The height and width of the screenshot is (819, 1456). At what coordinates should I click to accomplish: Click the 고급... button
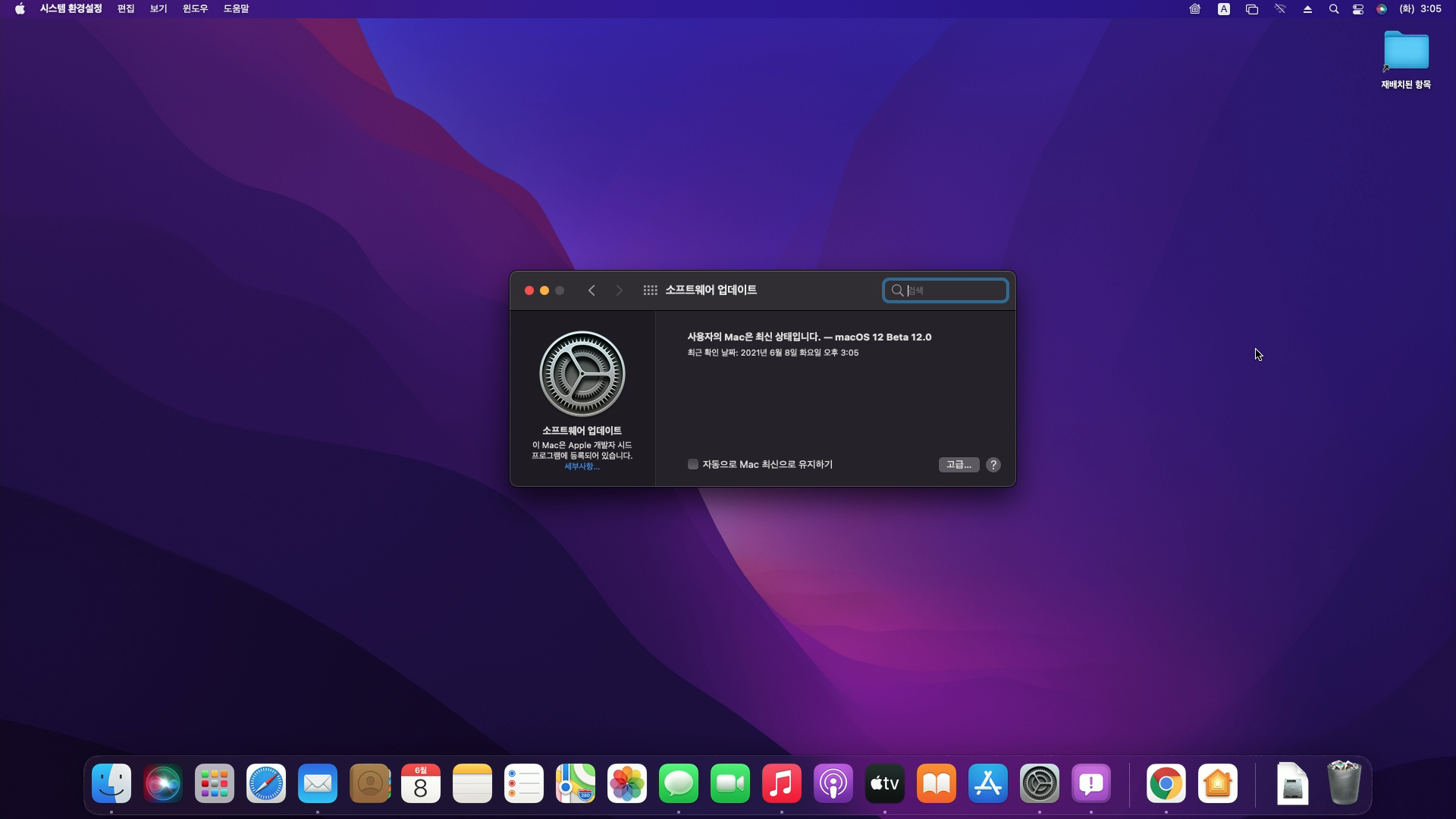tap(959, 465)
